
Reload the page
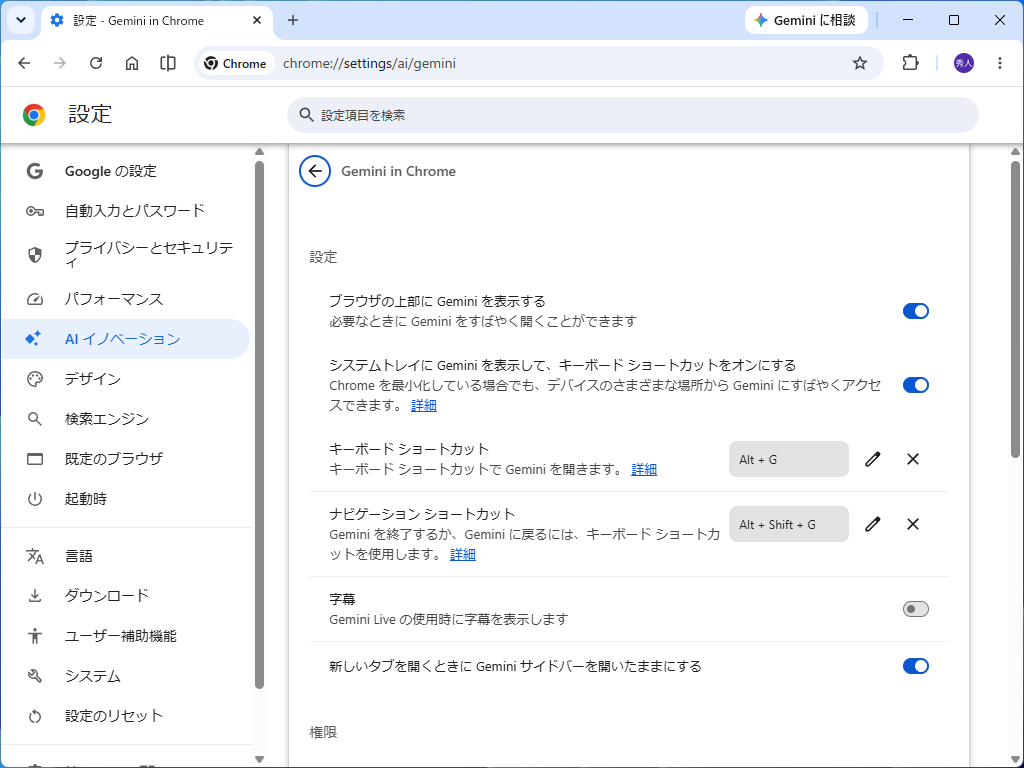pos(96,63)
